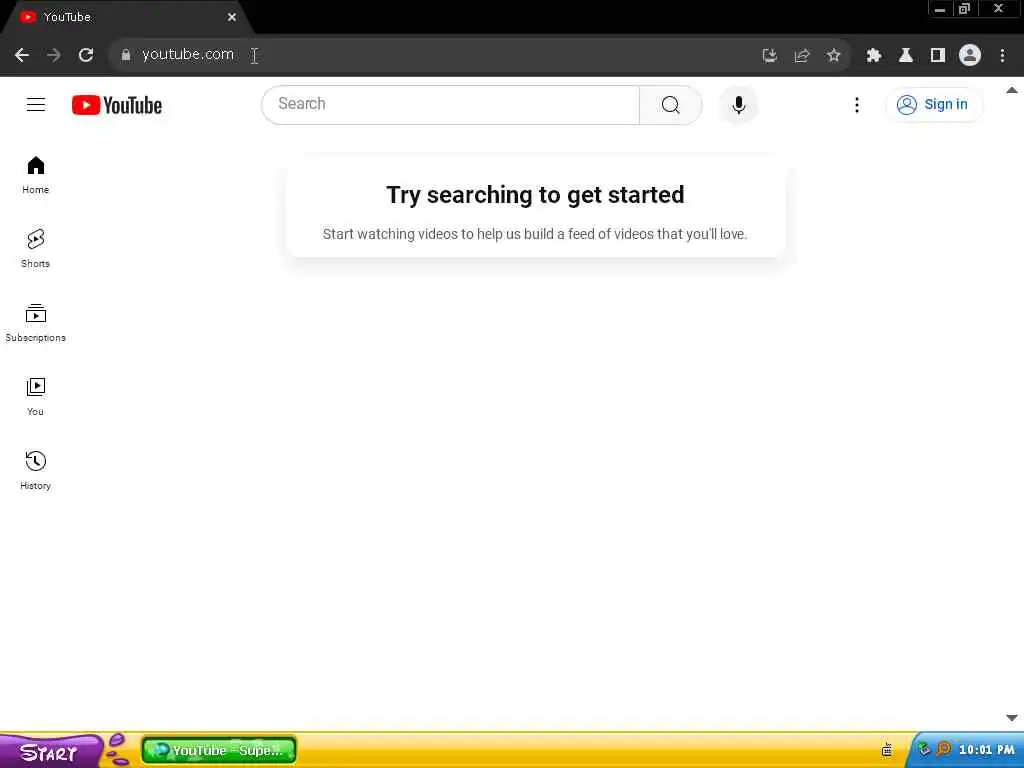Screen dimensions: 1024x768
Task: Select Home in the sidebar
Action: [x=35, y=174]
